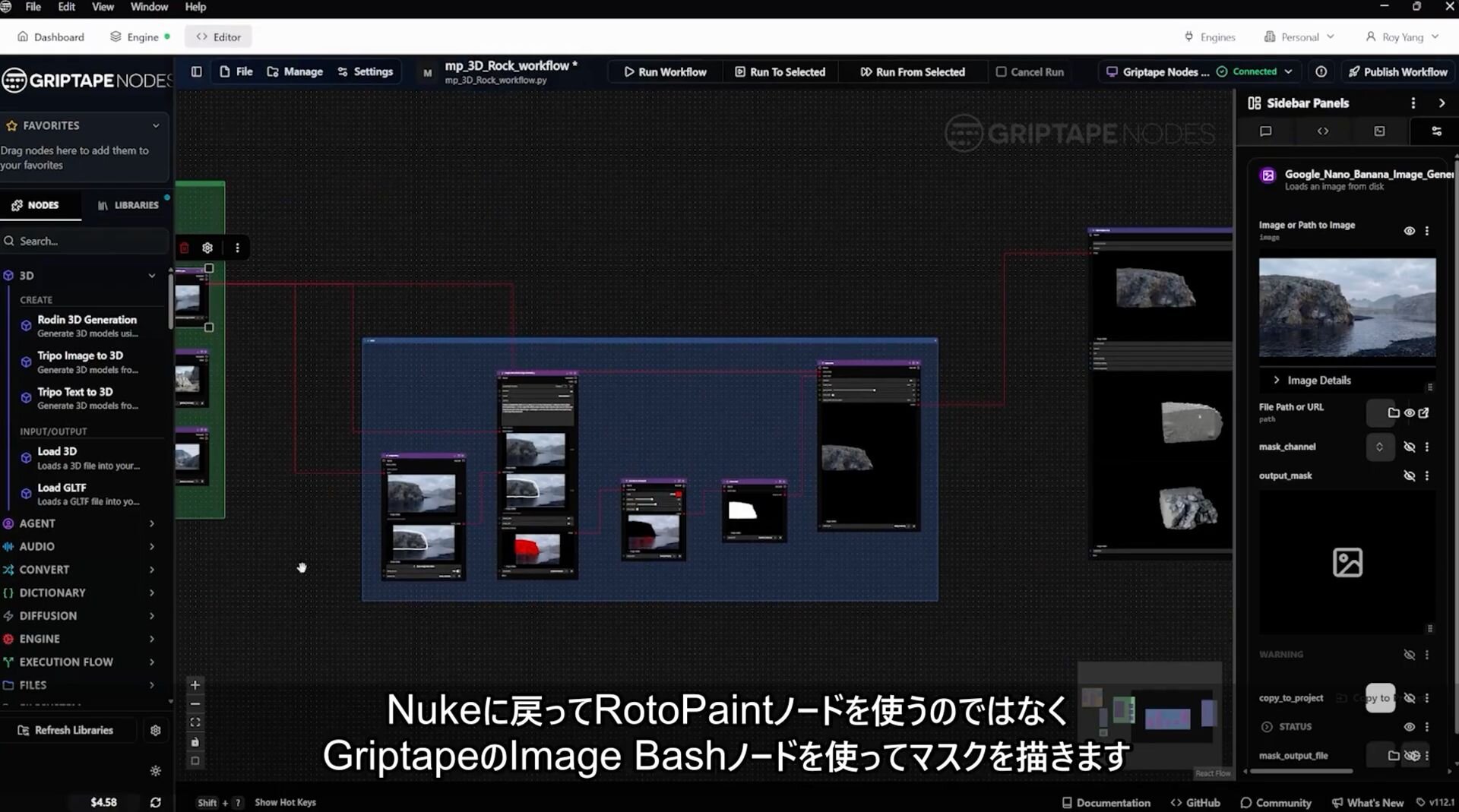Click Run Workflow
Screen dimensions: 1459x812
point(665,71)
